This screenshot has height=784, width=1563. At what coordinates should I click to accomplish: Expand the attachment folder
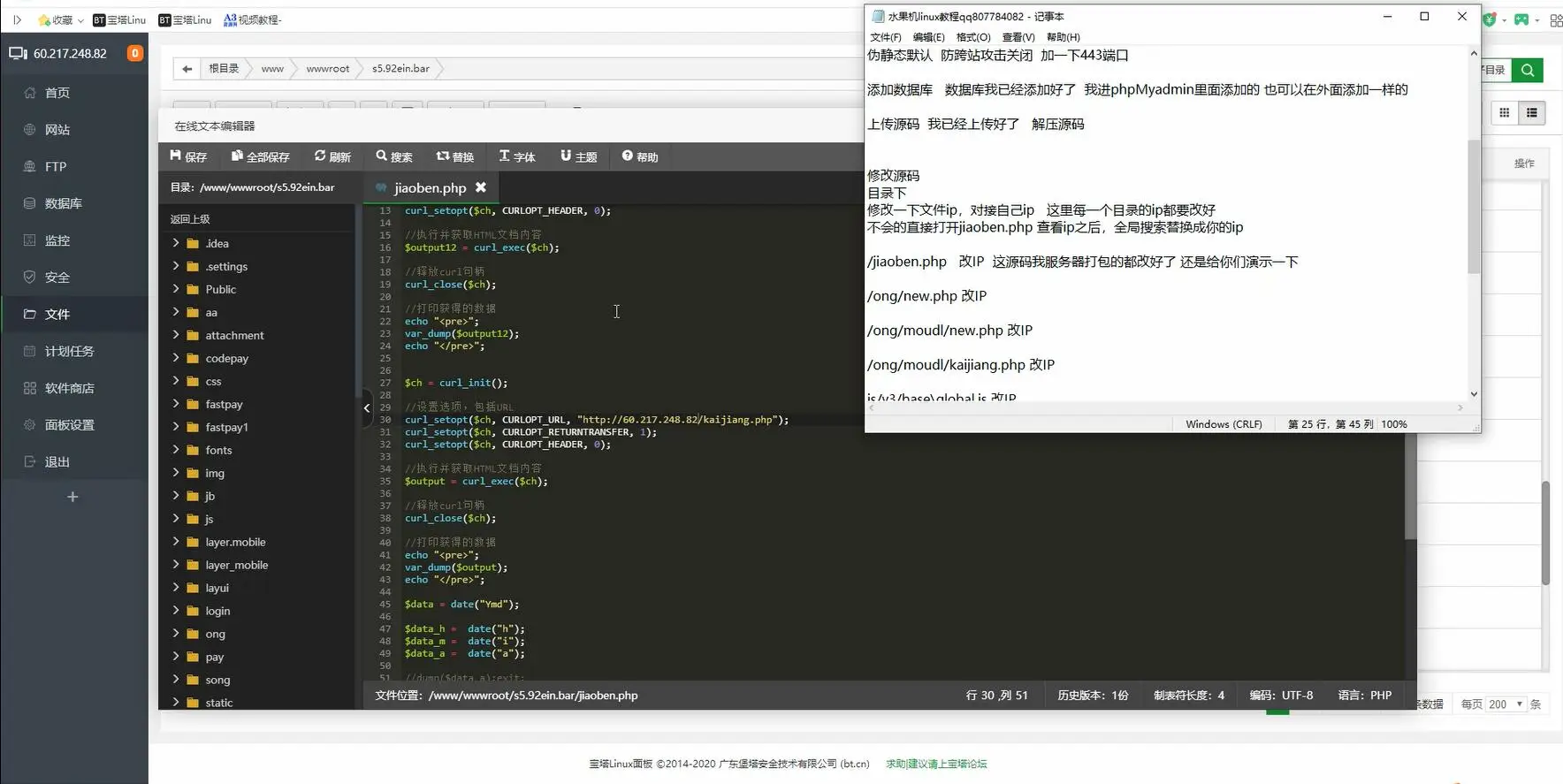point(175,335)
